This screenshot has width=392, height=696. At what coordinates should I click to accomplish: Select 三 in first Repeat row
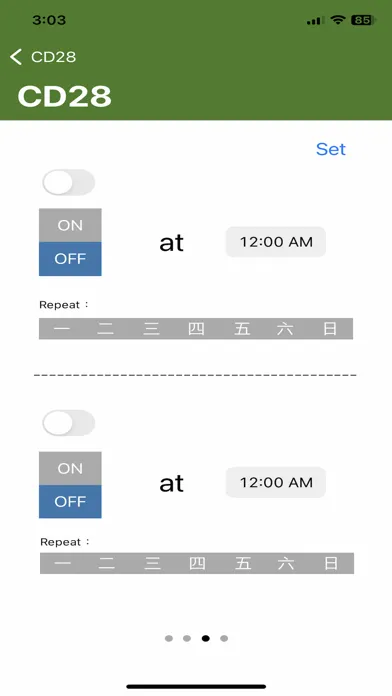[x=151, y=329]
